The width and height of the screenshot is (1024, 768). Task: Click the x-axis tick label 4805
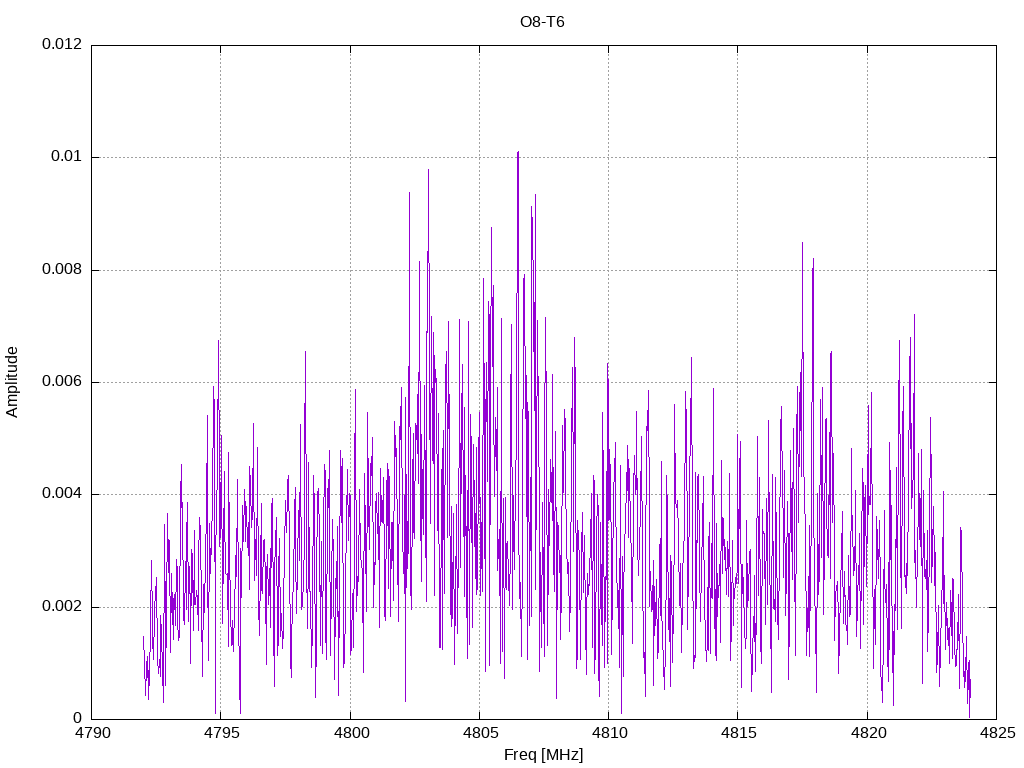479,733
